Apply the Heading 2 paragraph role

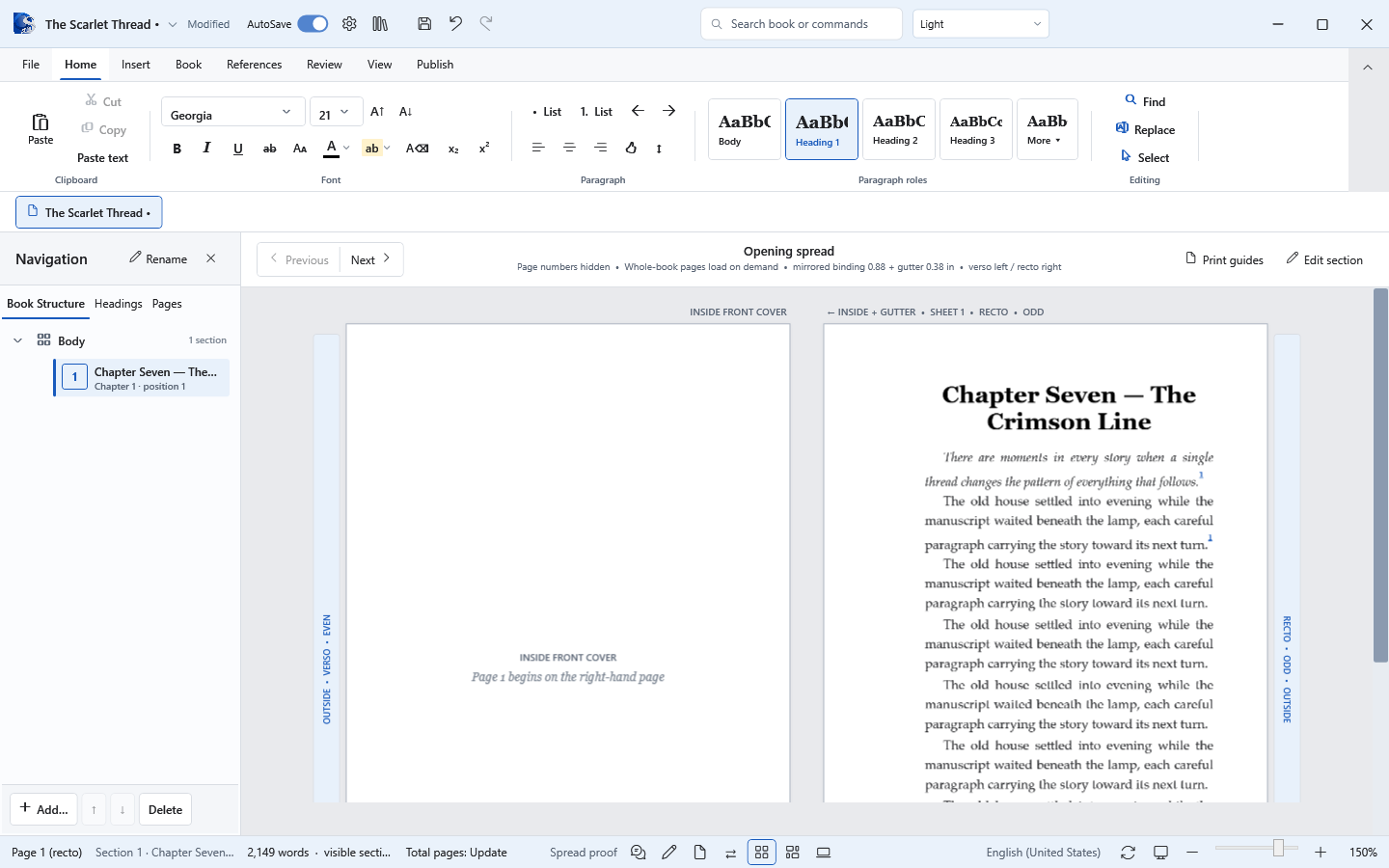[x=899, y=129]
